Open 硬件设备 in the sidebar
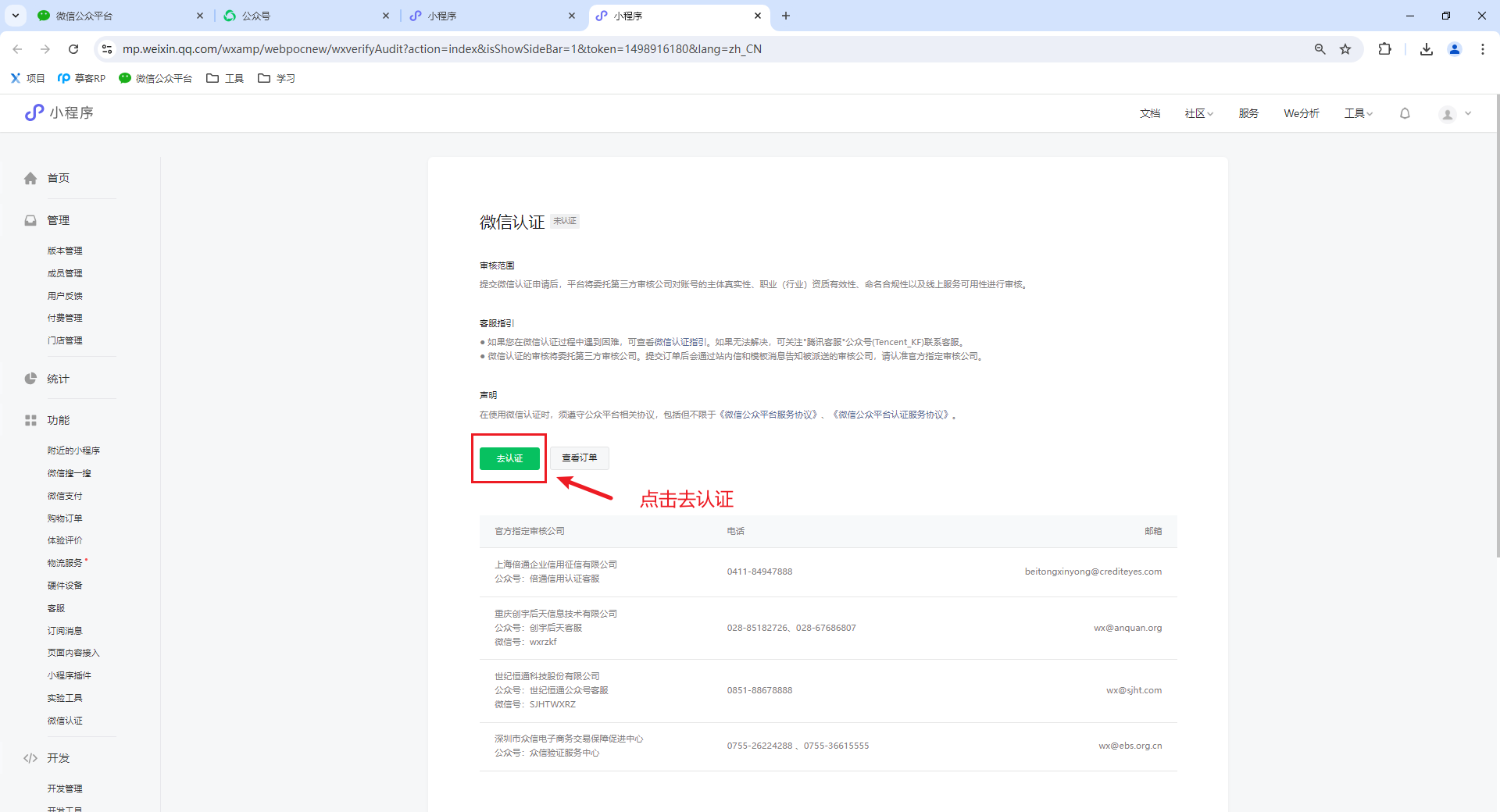 tap(65, 586)
